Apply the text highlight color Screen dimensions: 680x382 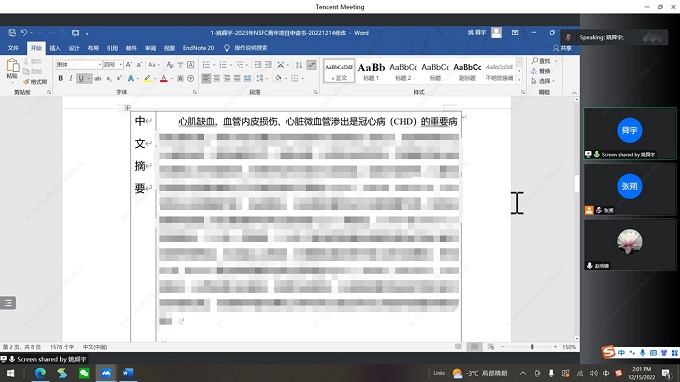[147, 78]
